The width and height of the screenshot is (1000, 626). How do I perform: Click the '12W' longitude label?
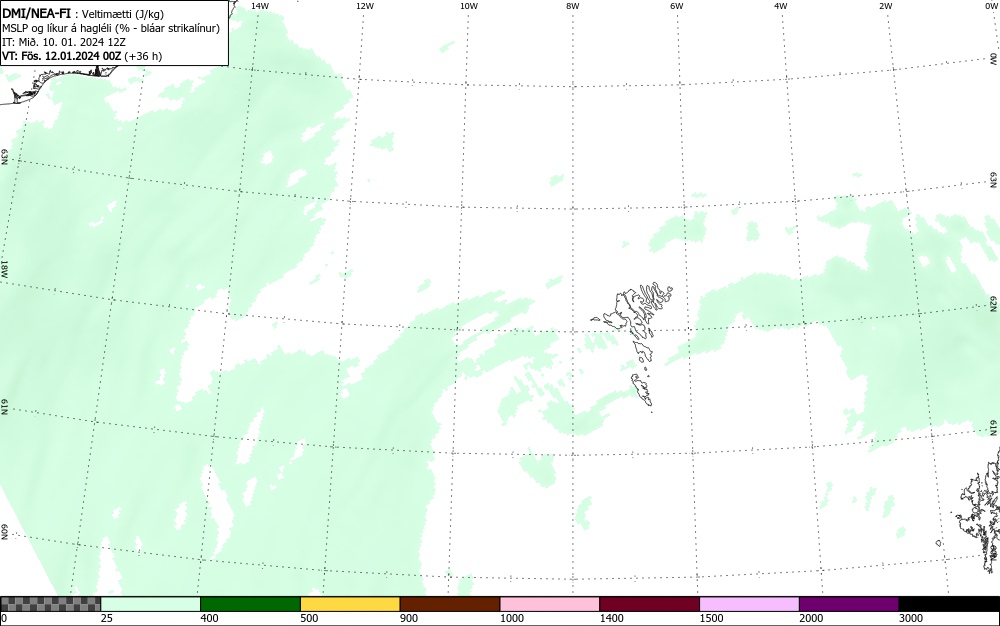click(x=365, y=6)
